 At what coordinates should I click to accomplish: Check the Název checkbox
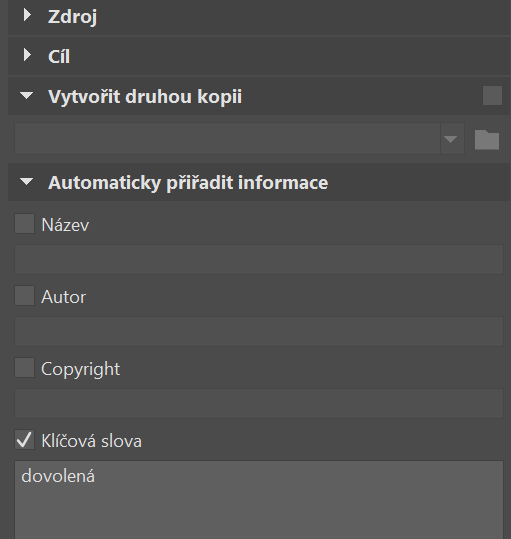pyautogui.click(x=24, y=224)
